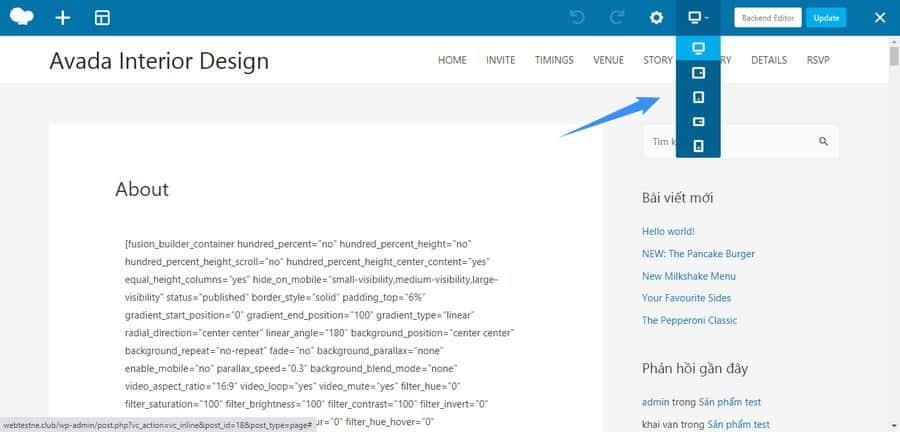Select desktop preview in device list
The height and width of the screenshot is (432, 900).
tap(698, 48)
